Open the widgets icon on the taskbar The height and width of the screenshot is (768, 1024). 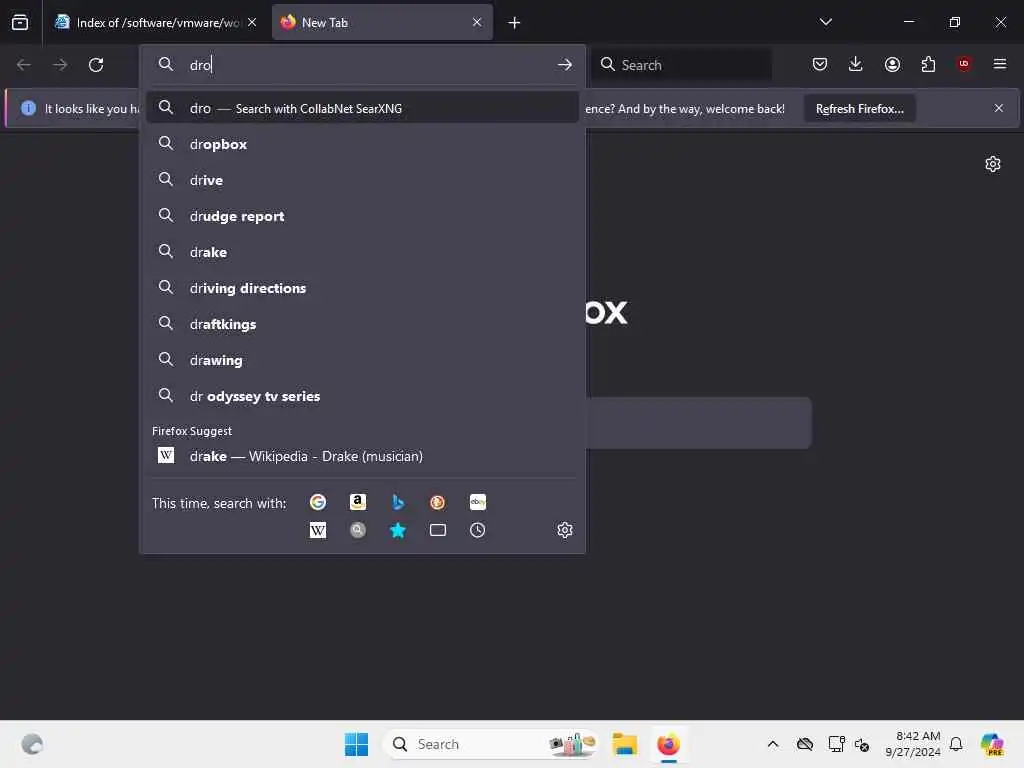[x=32, y=744]
